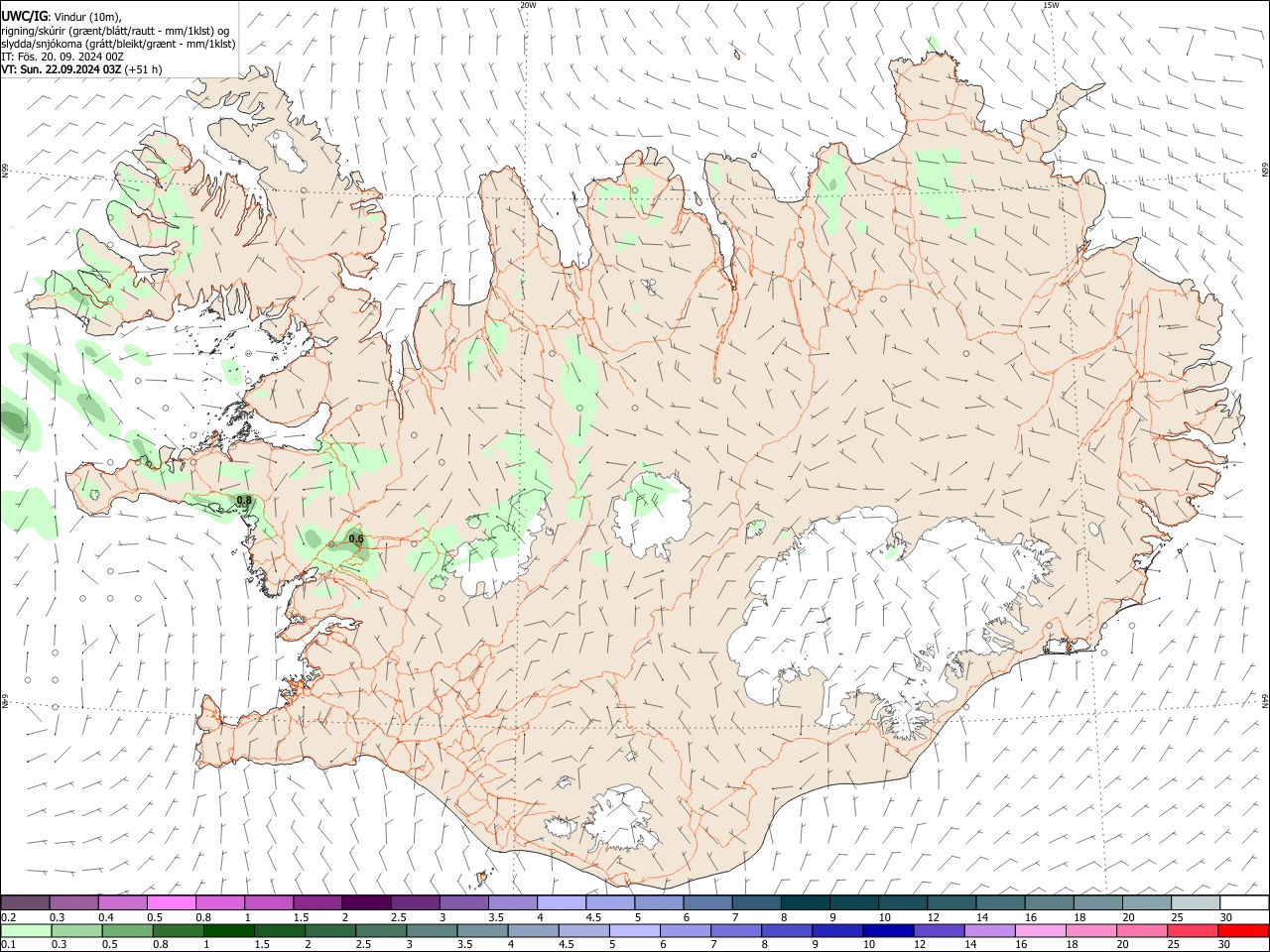The height and width of the screenshot is (952, 1270).
Task: Click upper legend swatch between 0.2 and 0.3
Action: 25,902
